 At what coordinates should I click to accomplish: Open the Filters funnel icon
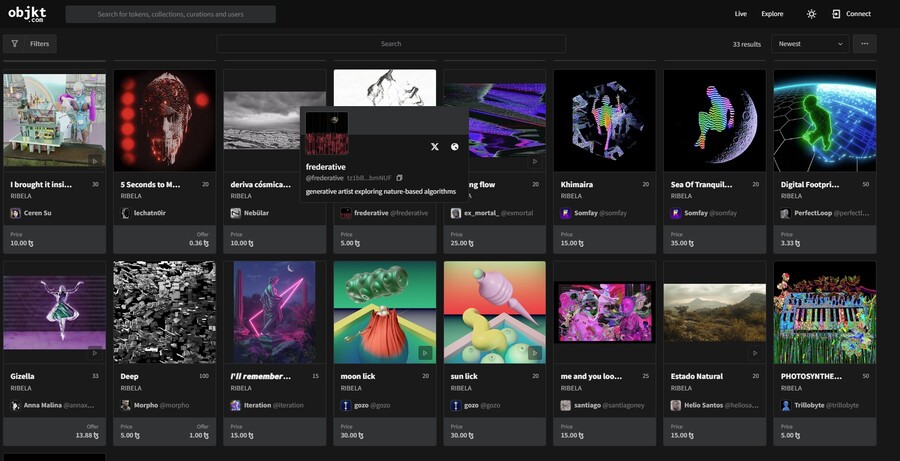click(x=14, y=44)
